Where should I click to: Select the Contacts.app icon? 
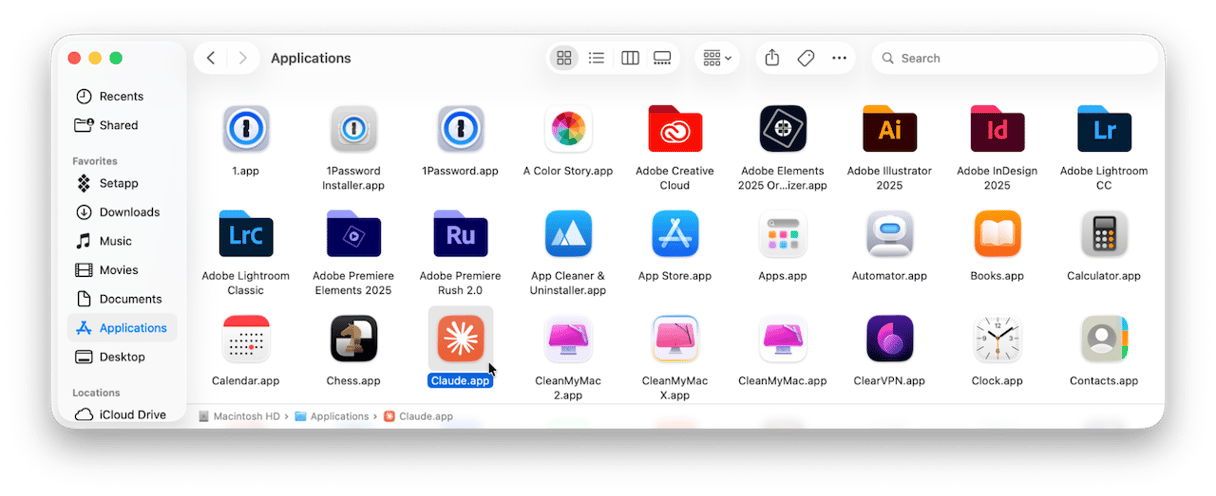click(x=1104, y=339)
